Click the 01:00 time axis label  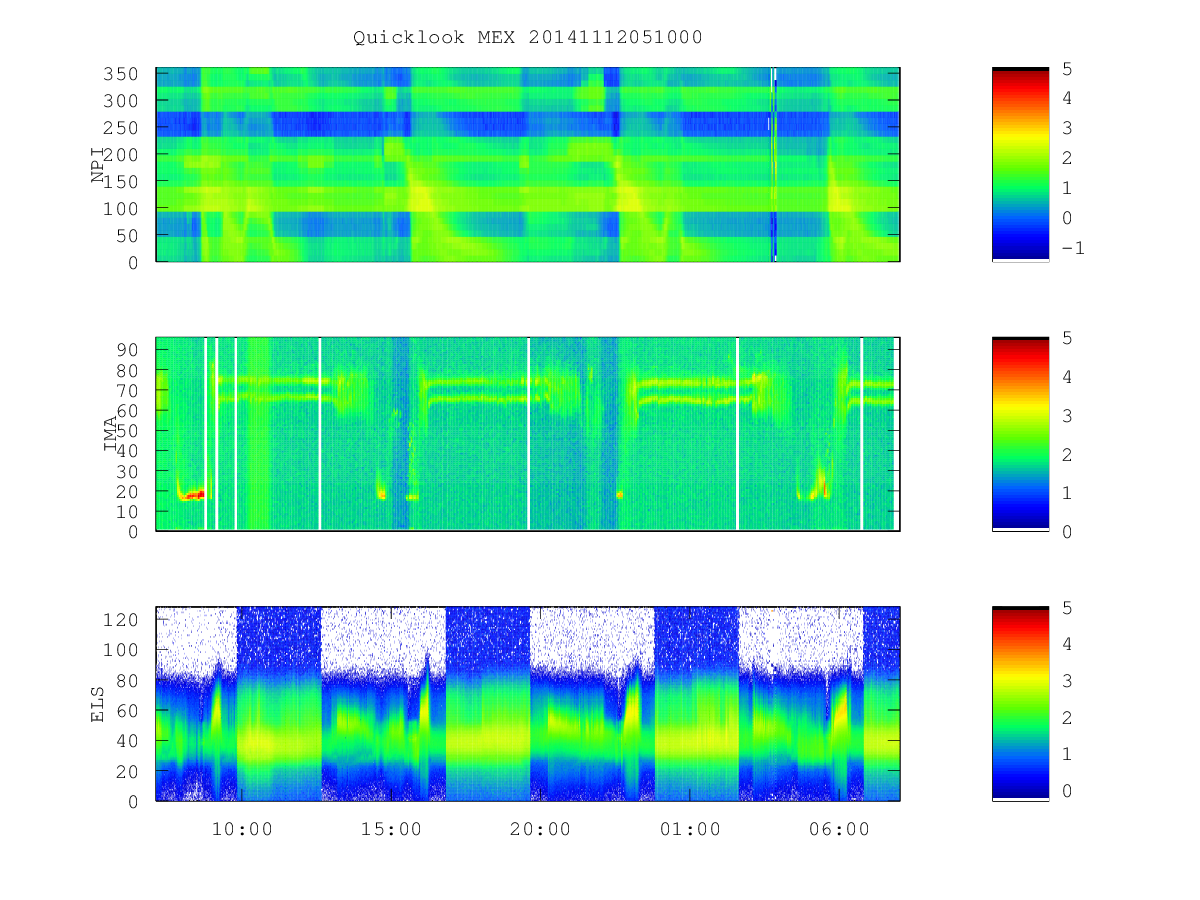(x=690, y=829)
